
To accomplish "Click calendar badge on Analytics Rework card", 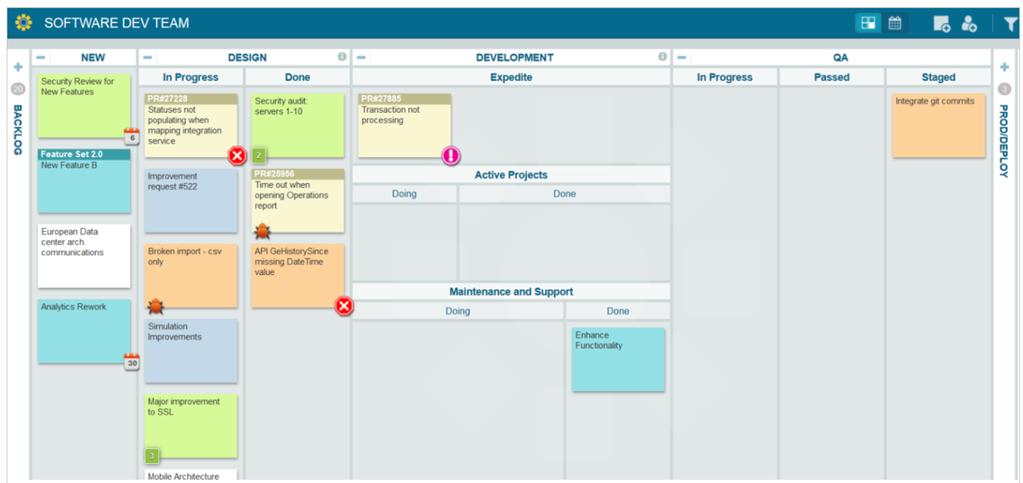I will coord(132,362).
